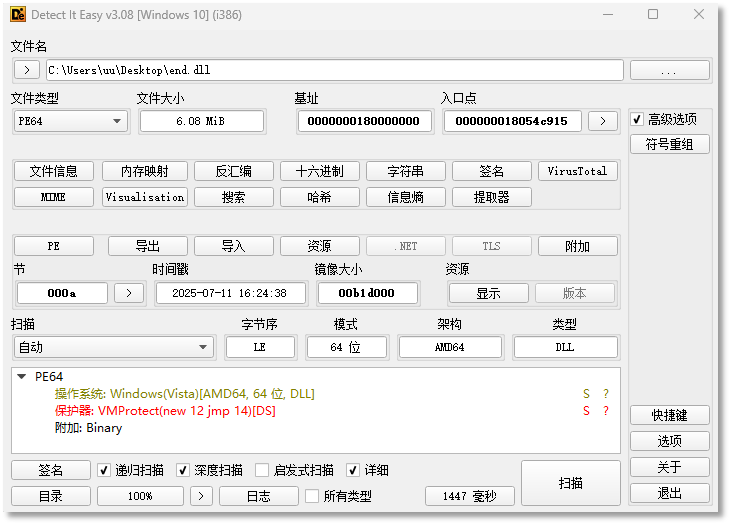Screen dimensions: 730x523
Task: Disable the 递归扫描 checkbox
Action: click(104, 470)
